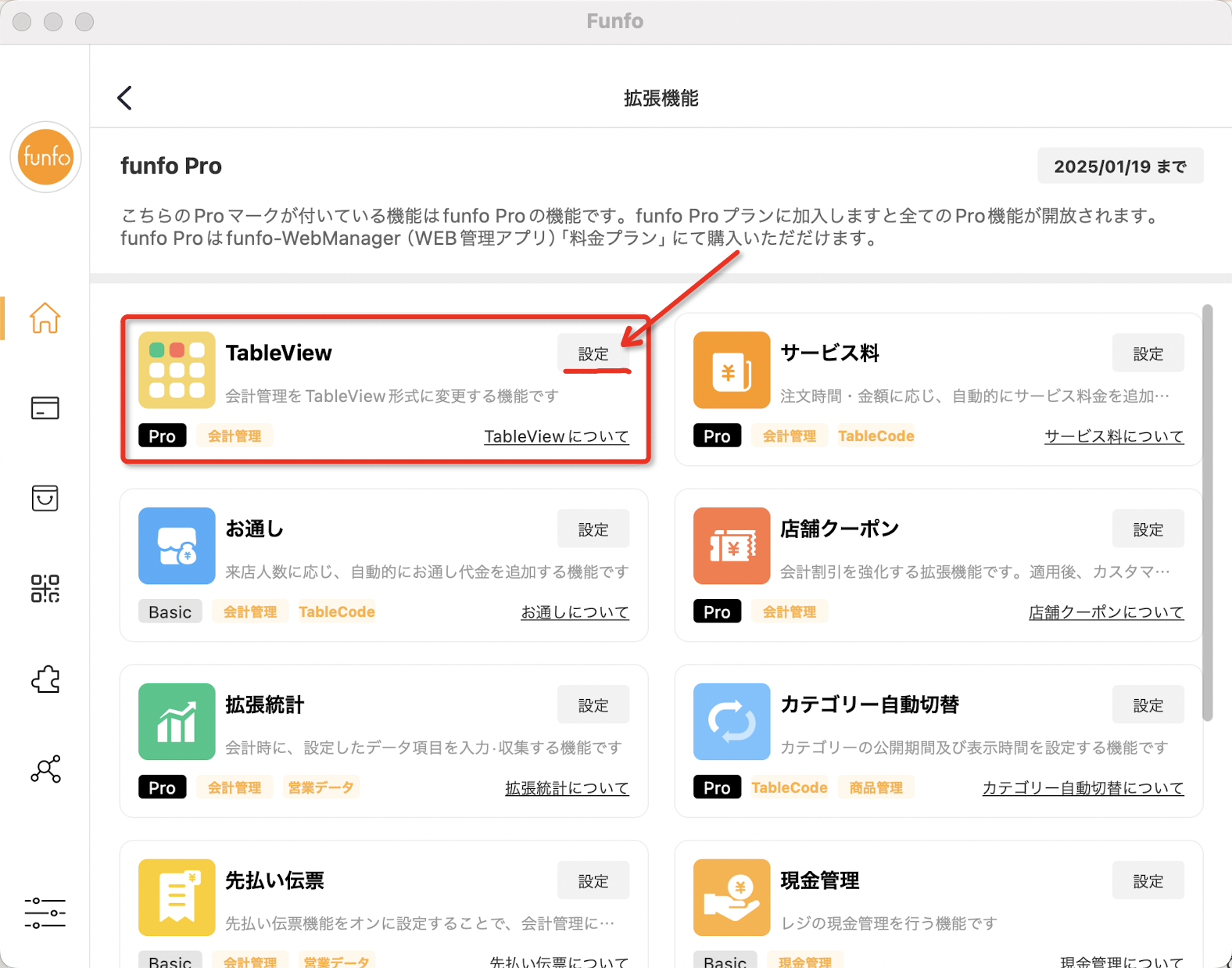Screen dimensions: 1232x968
Task: Click the 現金管理 hand coin icon
Action: pos(732,898)
